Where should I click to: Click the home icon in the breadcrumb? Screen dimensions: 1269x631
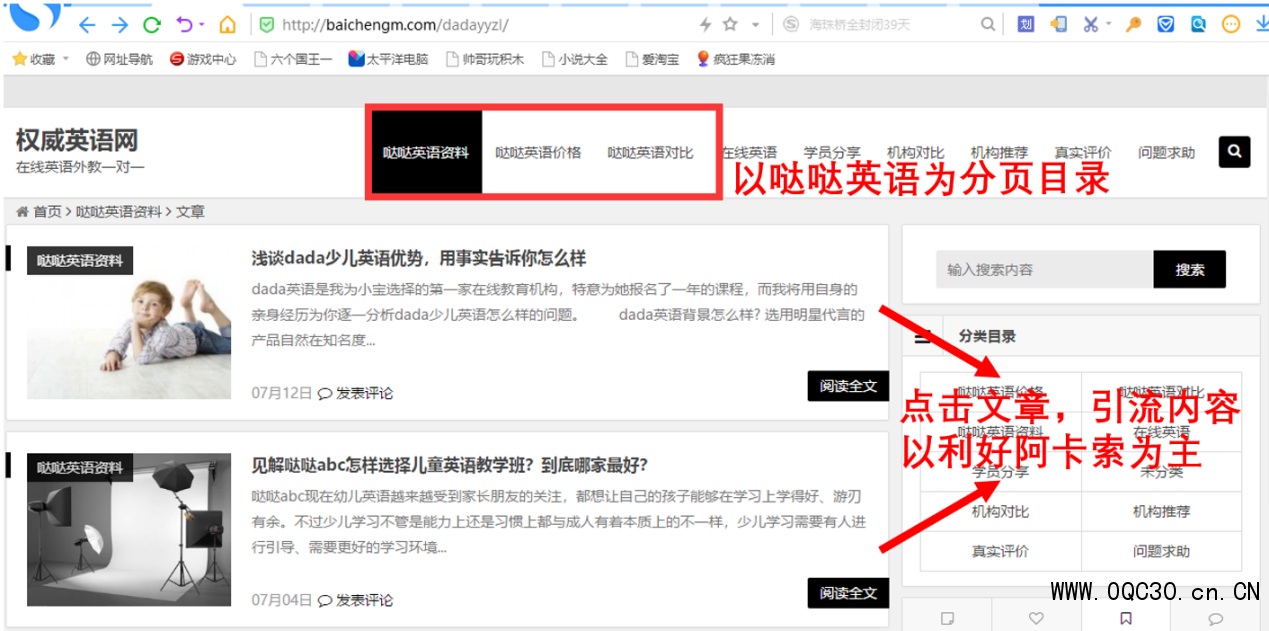(22, 212)
